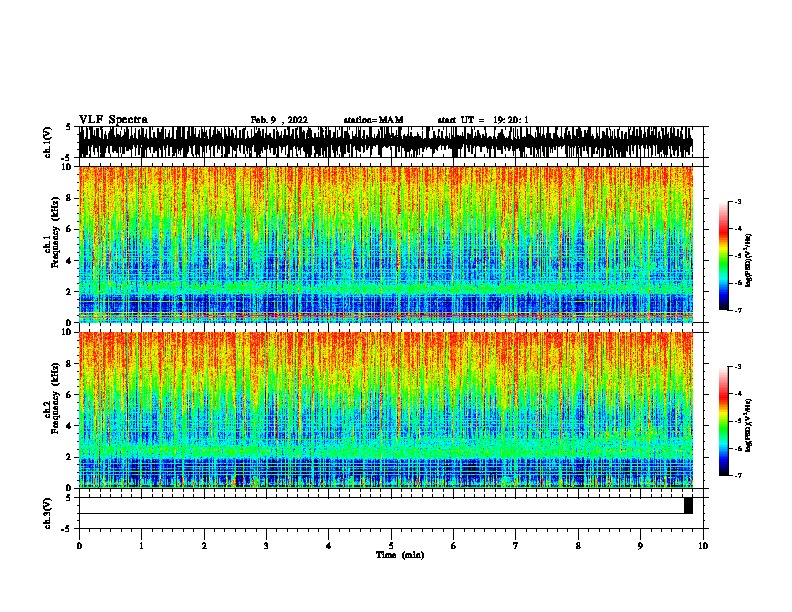The height and width of the screenshot is (612, 792).
Task: Click the time axis tick label "9"
Action: (640, 545)
